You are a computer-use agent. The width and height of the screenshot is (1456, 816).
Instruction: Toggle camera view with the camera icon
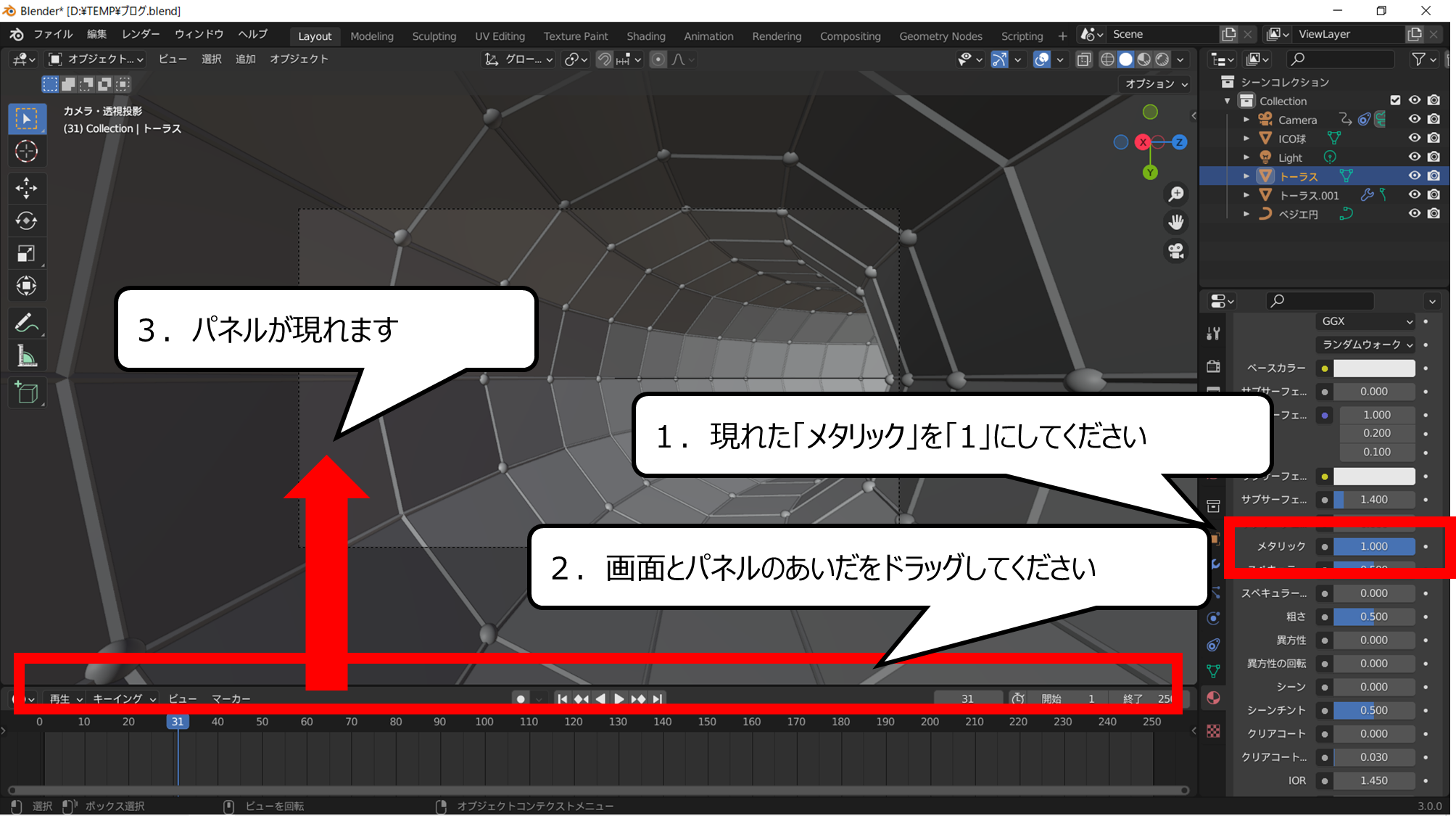pyautogui.click(x=1175, y=251)
